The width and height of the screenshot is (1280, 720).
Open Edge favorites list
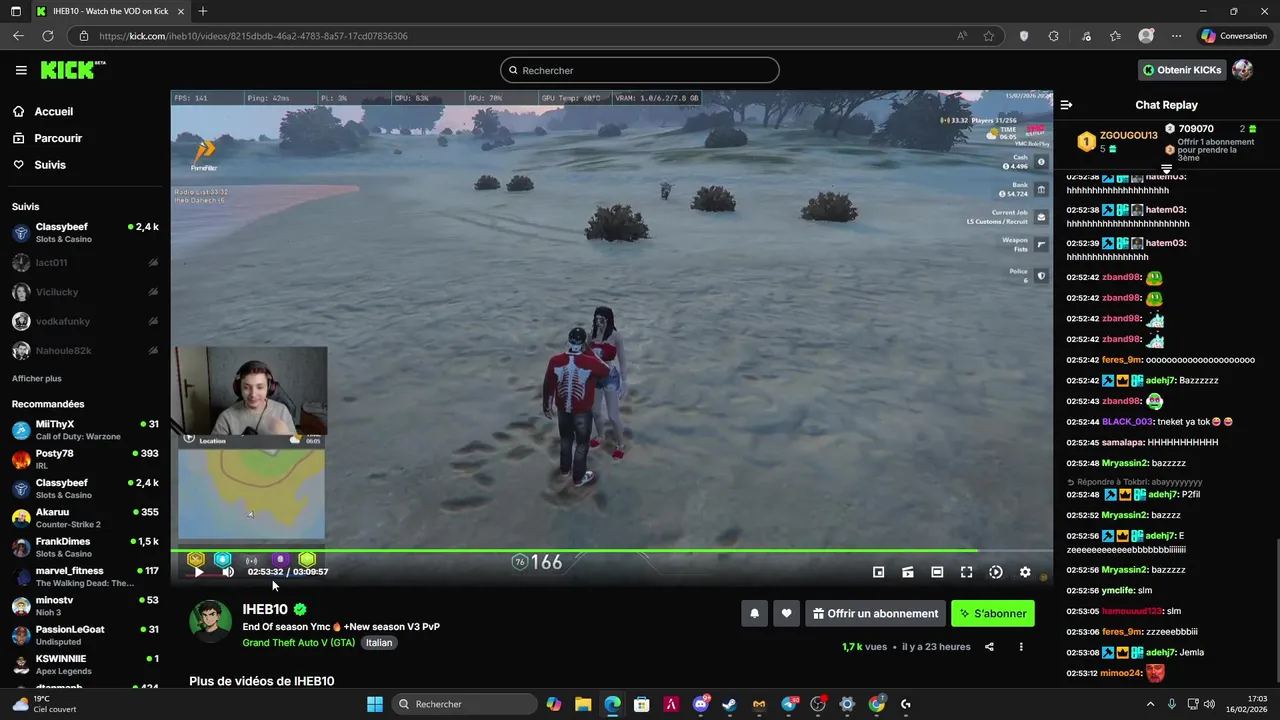click(x=1115, y=36)
